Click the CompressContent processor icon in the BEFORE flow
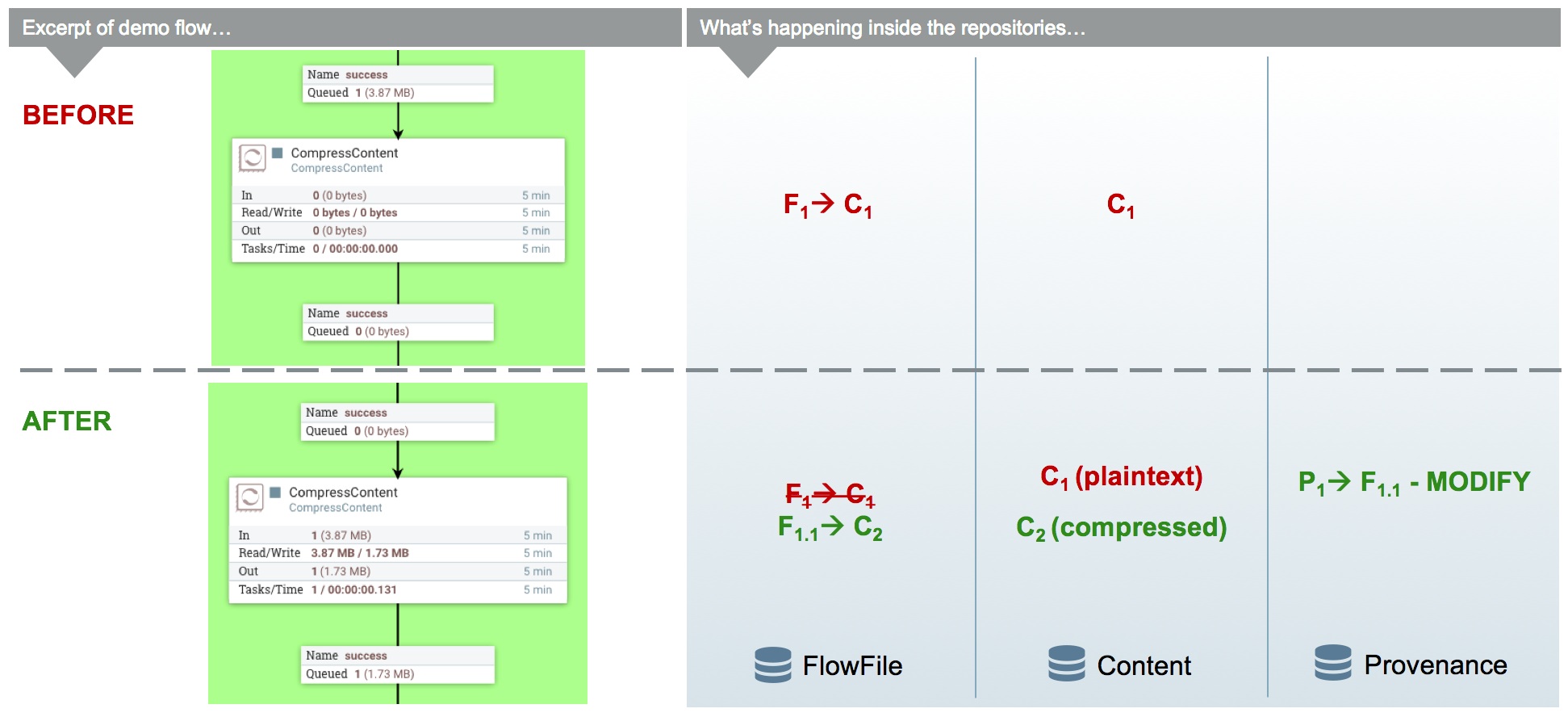The height and width of the screenshot is (717, 1568). click(x=253, y=158)
